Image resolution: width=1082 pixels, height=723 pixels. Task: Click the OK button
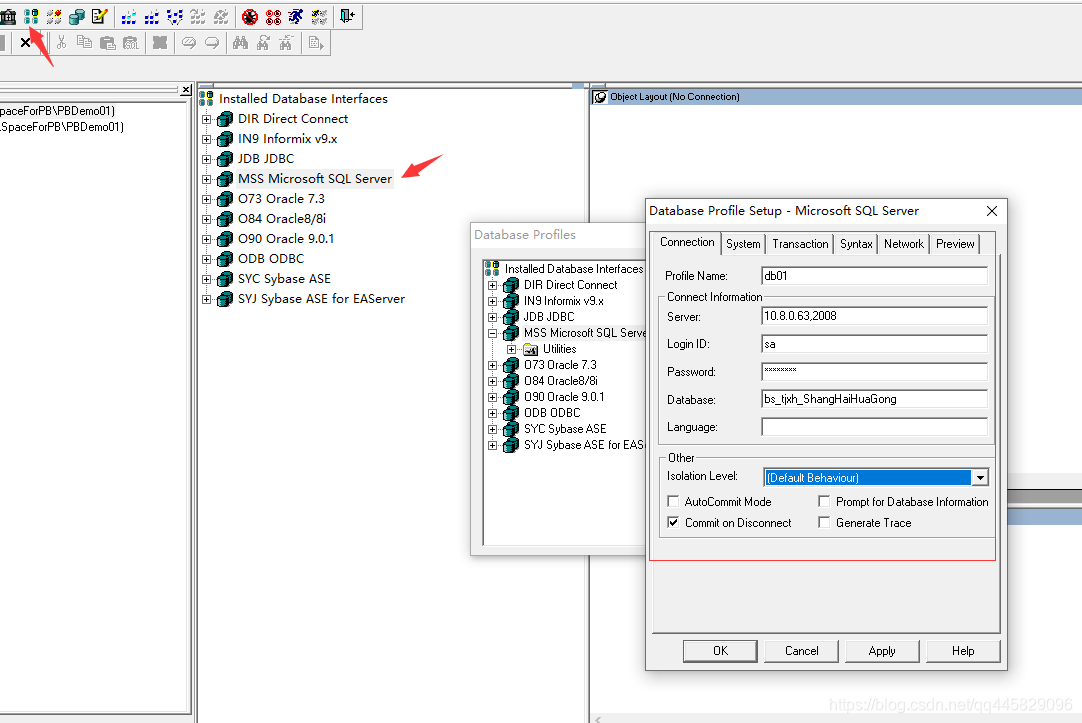pyautogui.click(x=720, y=651)
